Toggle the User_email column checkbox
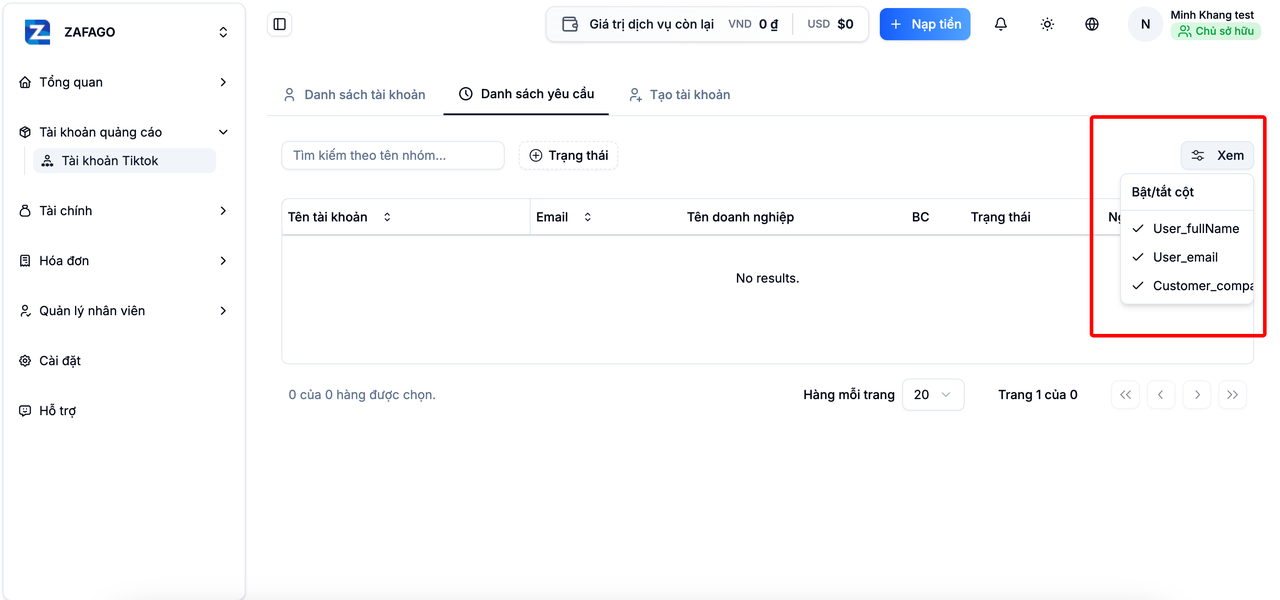This screenshot has width=1280, height=600. [x=1187, y=257]
